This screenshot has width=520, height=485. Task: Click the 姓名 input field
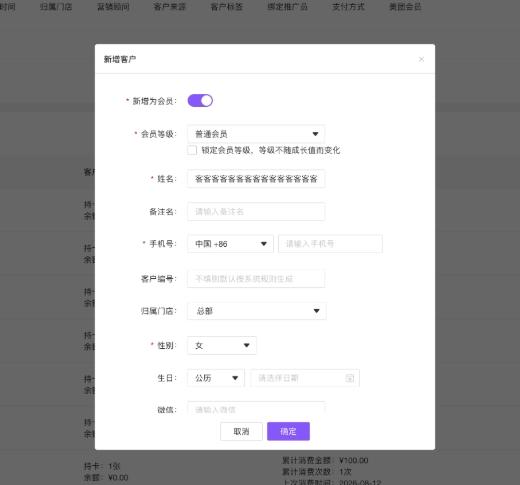click(x=256, y=179)
